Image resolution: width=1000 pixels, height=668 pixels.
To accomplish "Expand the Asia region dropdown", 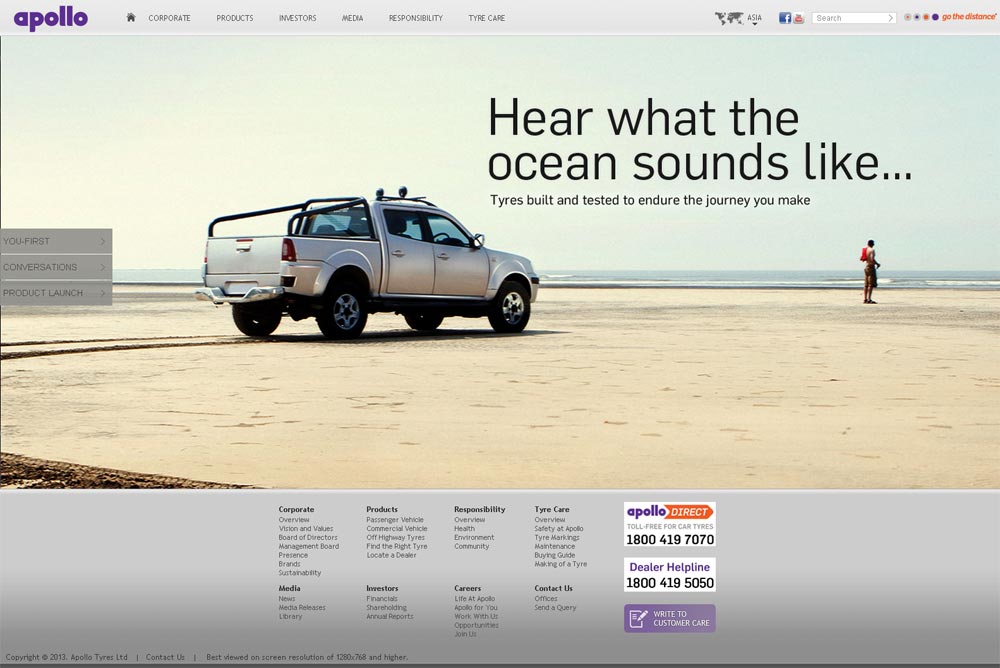I will [x=754, y=19].
